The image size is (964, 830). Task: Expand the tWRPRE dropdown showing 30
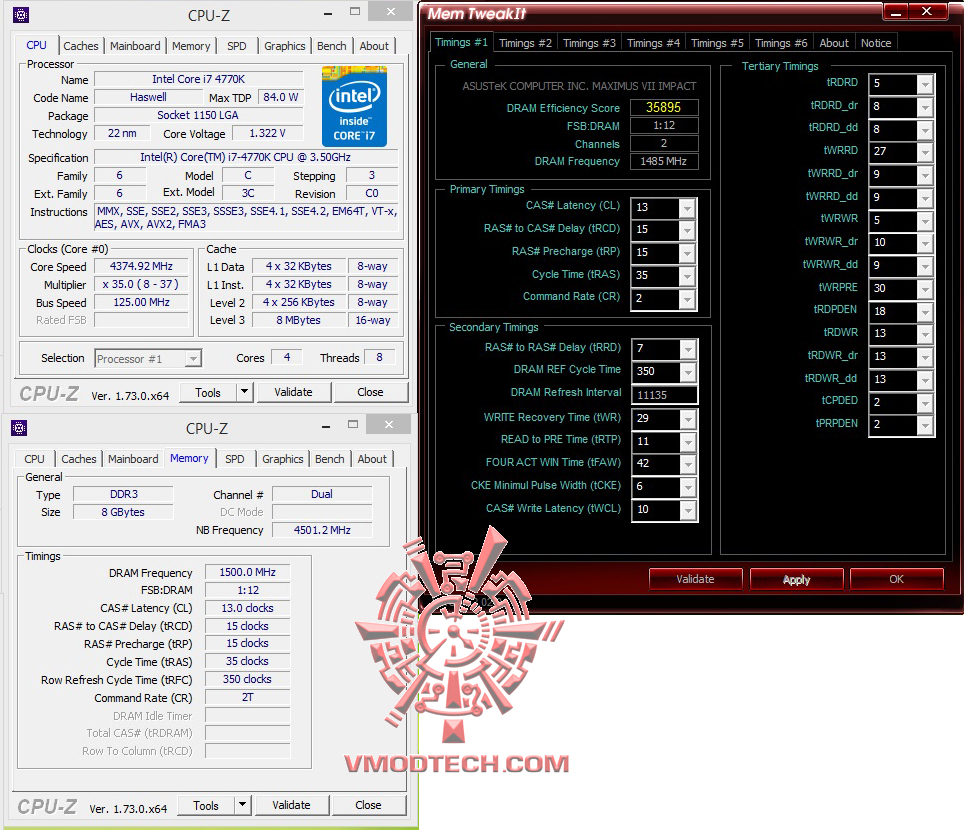[925, 289]
